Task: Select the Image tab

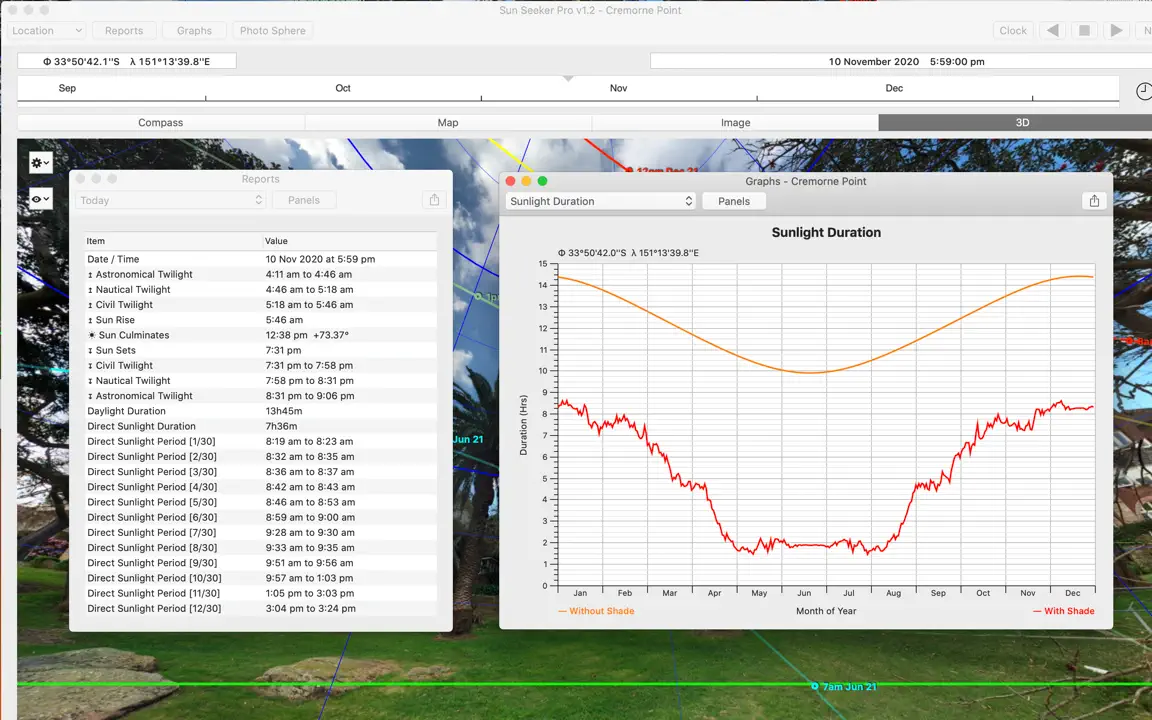Action: click(x=735, y=123)
